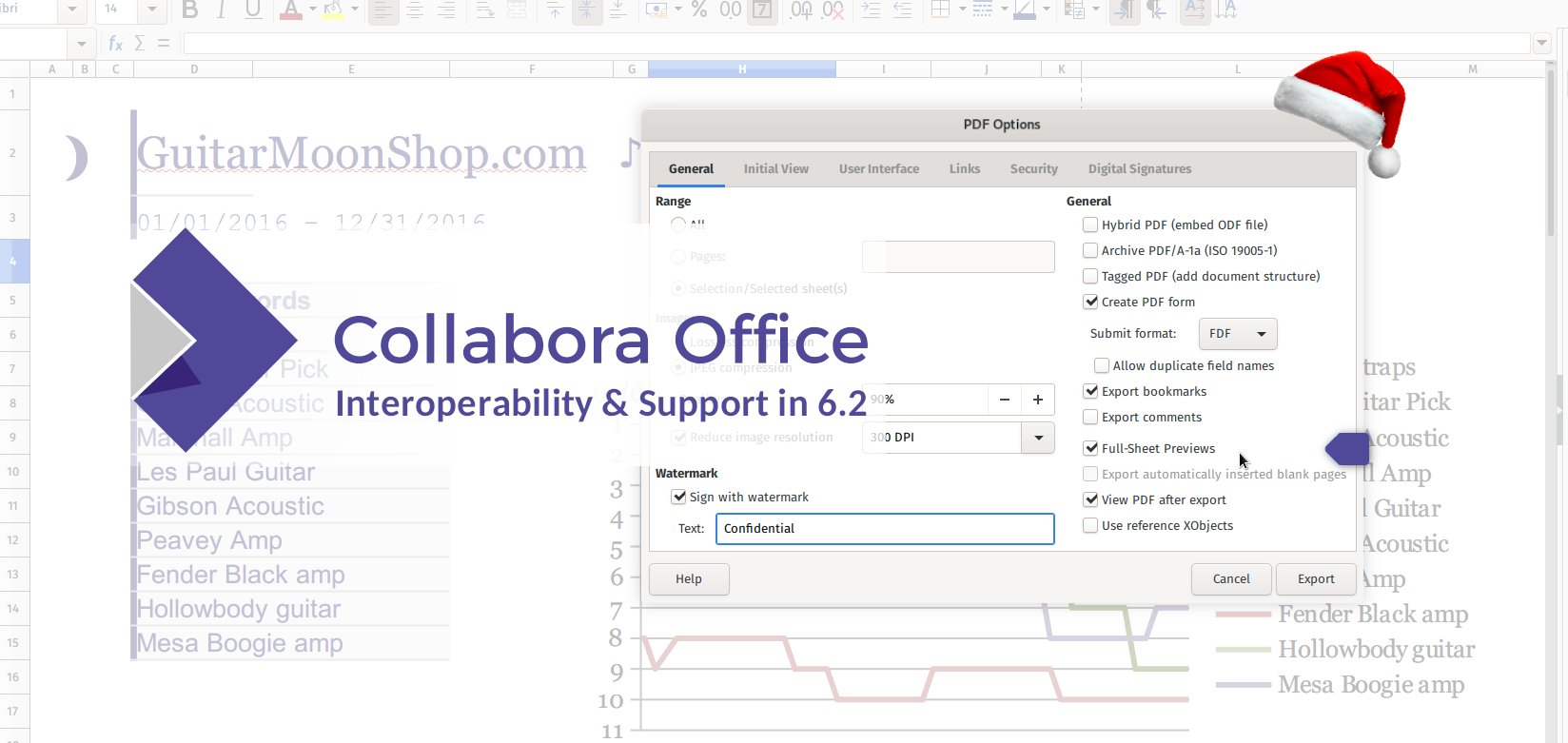The image size is (1568, 743).
Task: Decrease cell indent
Action: tap(903, 10)
